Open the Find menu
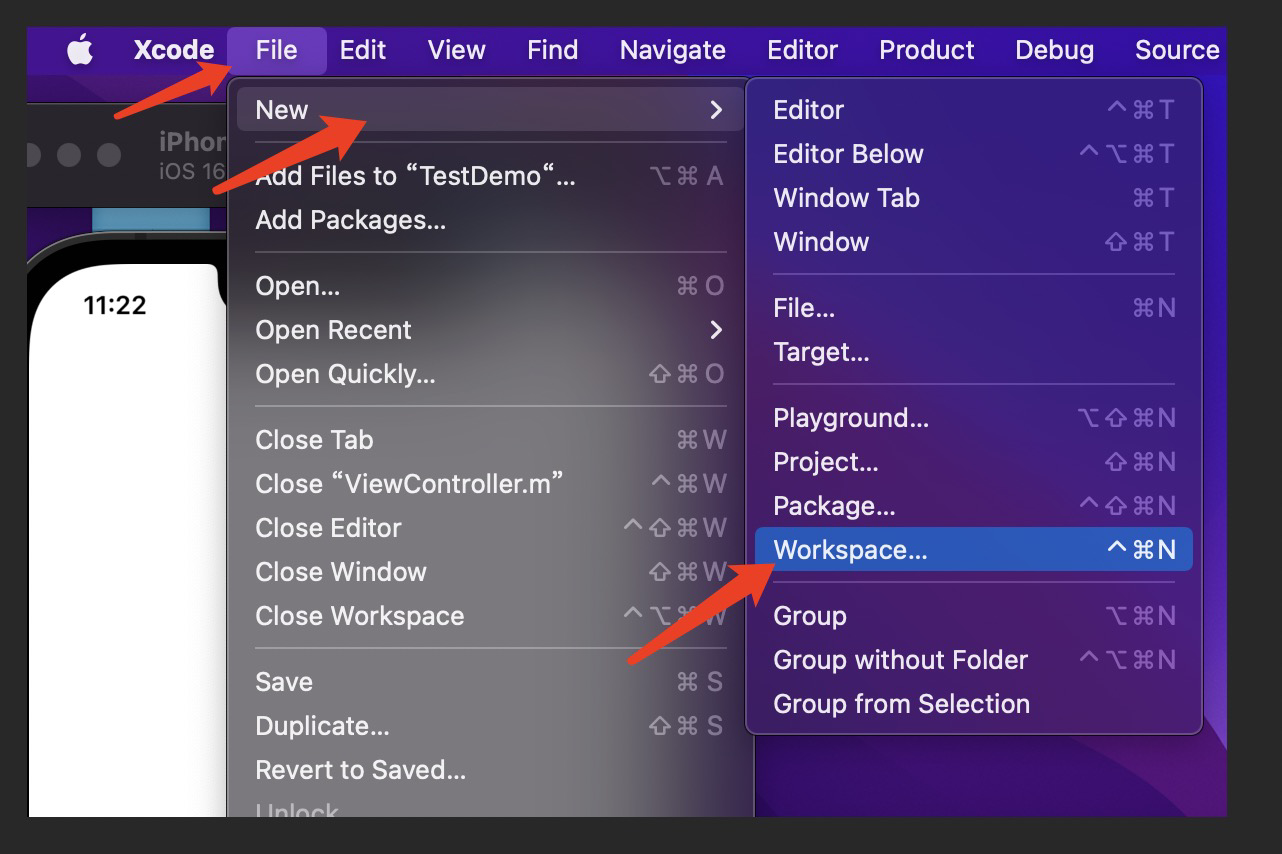1282x854 pixels. (552, 50)
